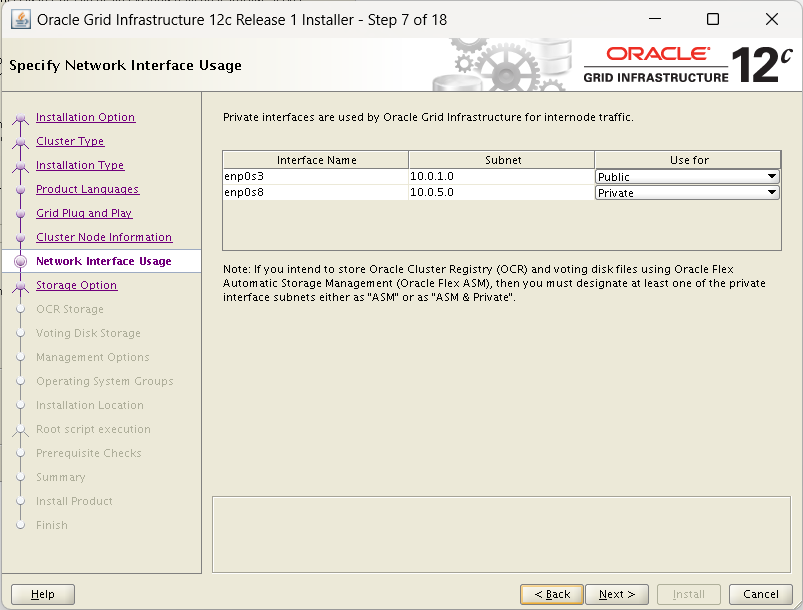Click the step bullet beside Installation Option

point(20,118)
